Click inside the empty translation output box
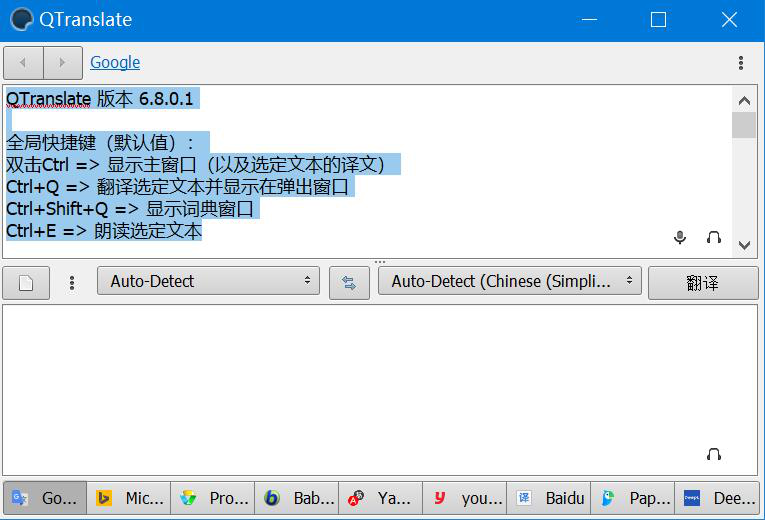 click(380, 390)
